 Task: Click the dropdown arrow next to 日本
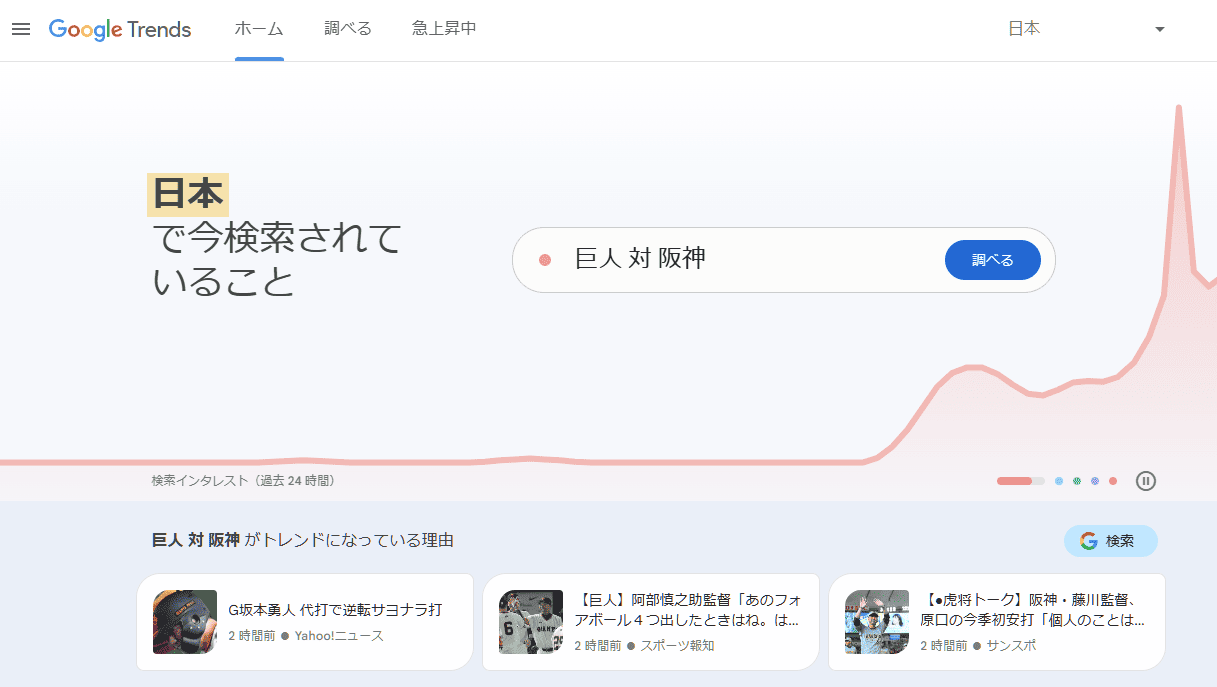(1160, 29)
